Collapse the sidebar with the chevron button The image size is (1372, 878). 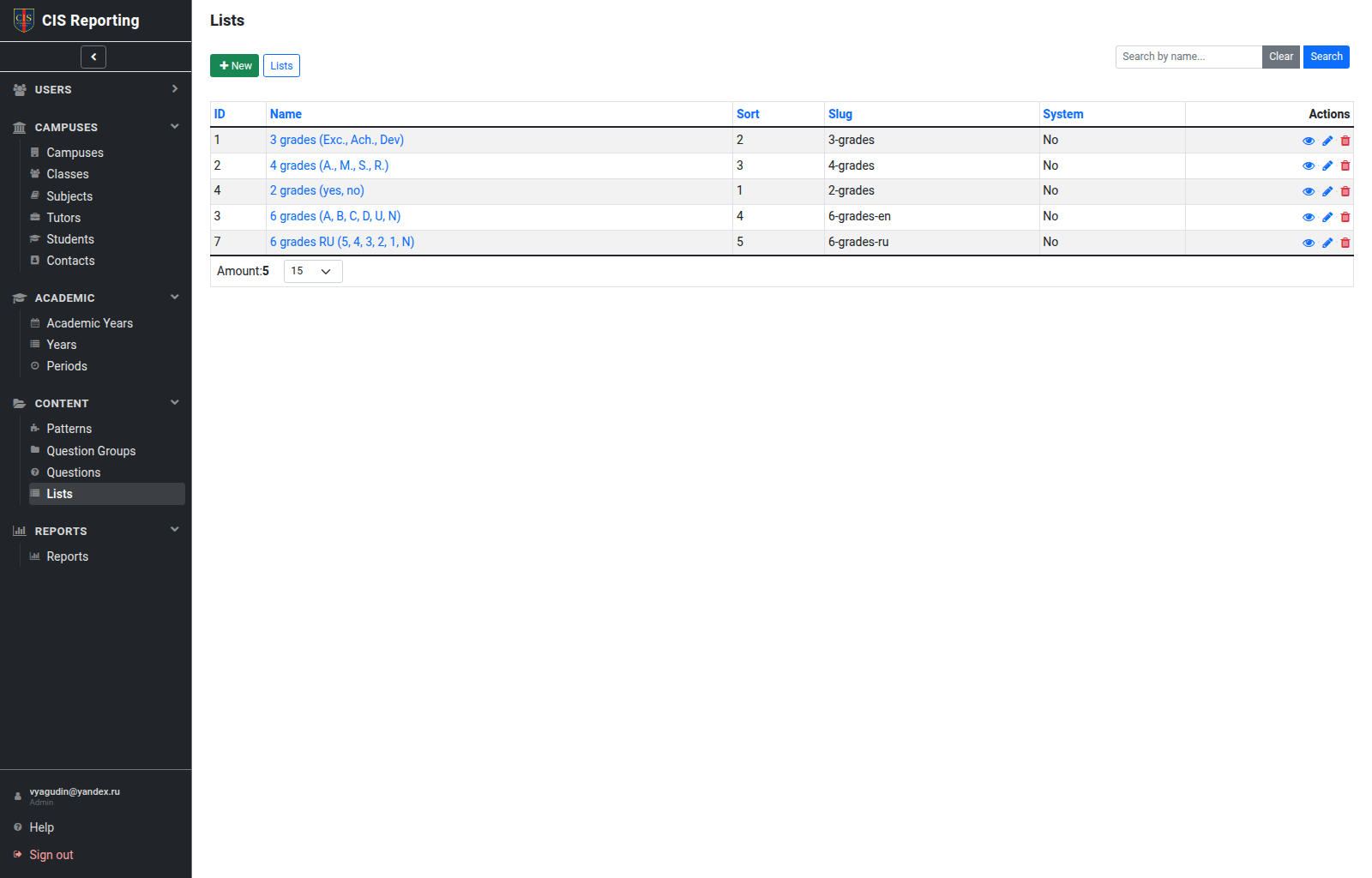[93, 57]
